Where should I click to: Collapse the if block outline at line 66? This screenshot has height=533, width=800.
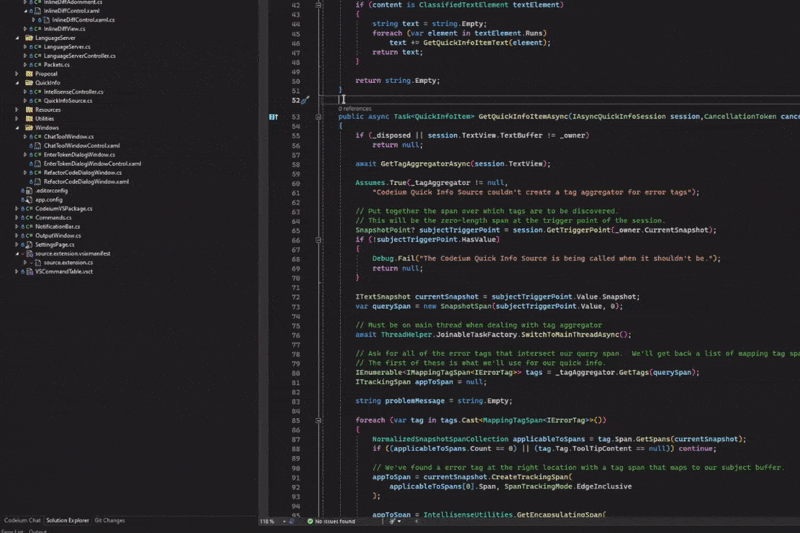click(x=318, y=240)
